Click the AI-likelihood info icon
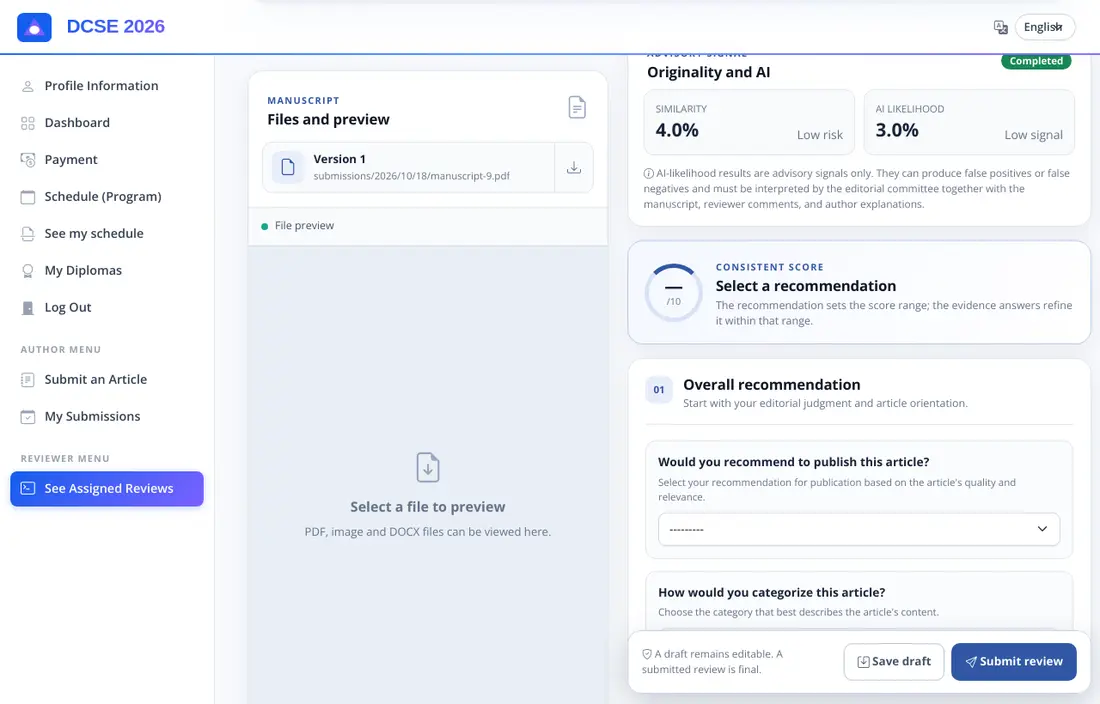 (649, 173)
